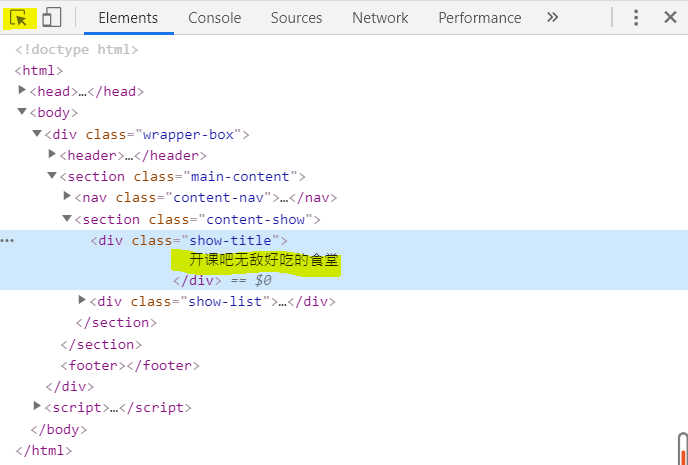Expand the script element node
Image resolution: width=688 pixels, height=465 pixels.
pos(37,406)
